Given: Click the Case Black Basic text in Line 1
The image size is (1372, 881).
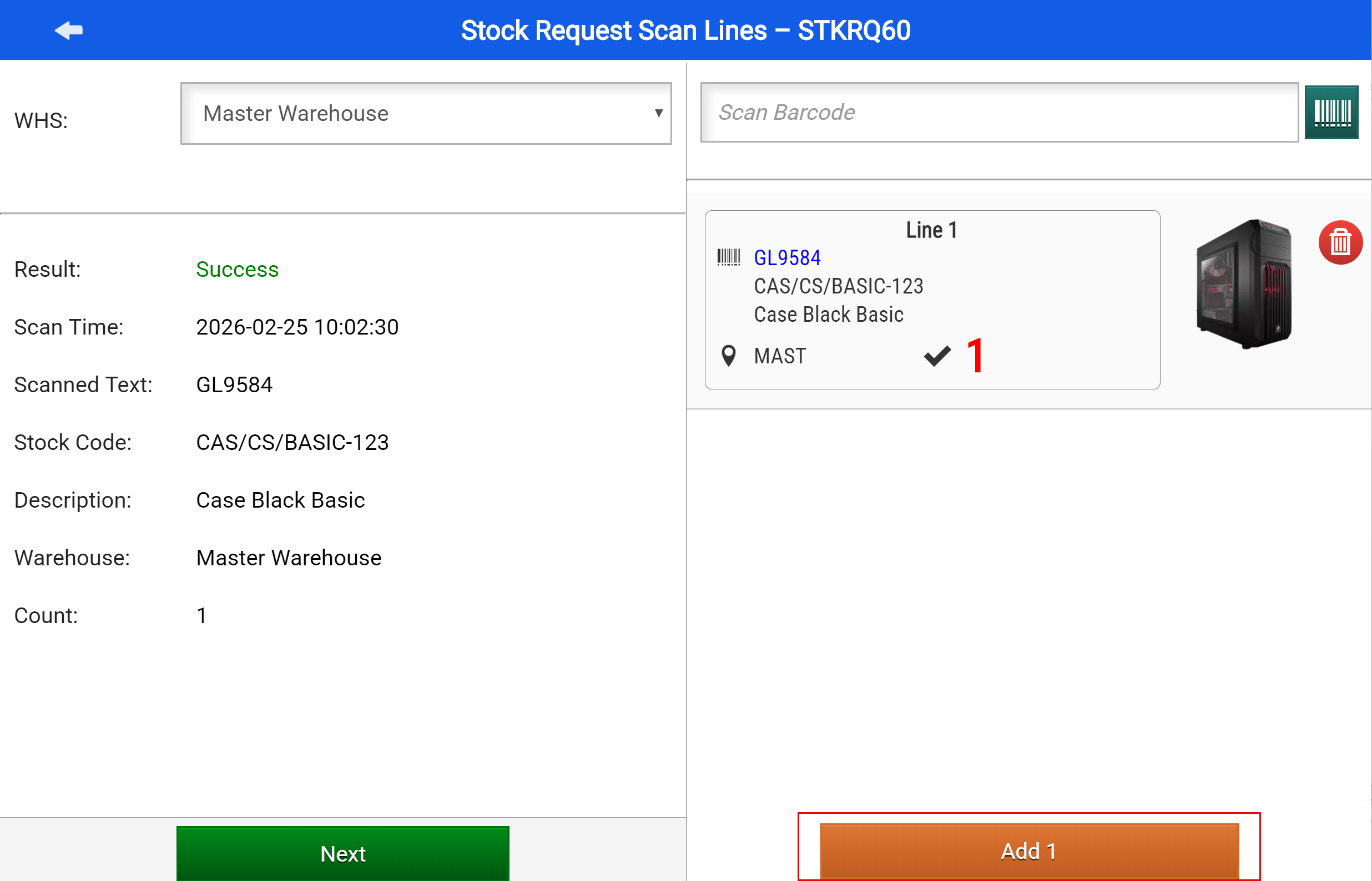Looking at the screenshot, I should click(x=829, y=315).
